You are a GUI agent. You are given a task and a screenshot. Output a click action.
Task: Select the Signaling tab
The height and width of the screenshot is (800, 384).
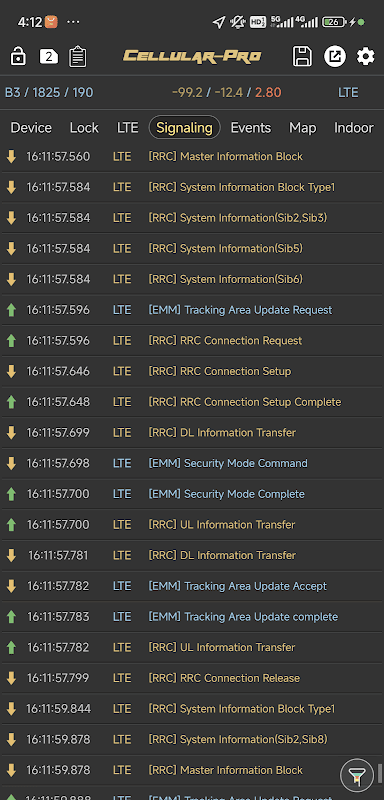pyautogui.click(x=184, y=128)
